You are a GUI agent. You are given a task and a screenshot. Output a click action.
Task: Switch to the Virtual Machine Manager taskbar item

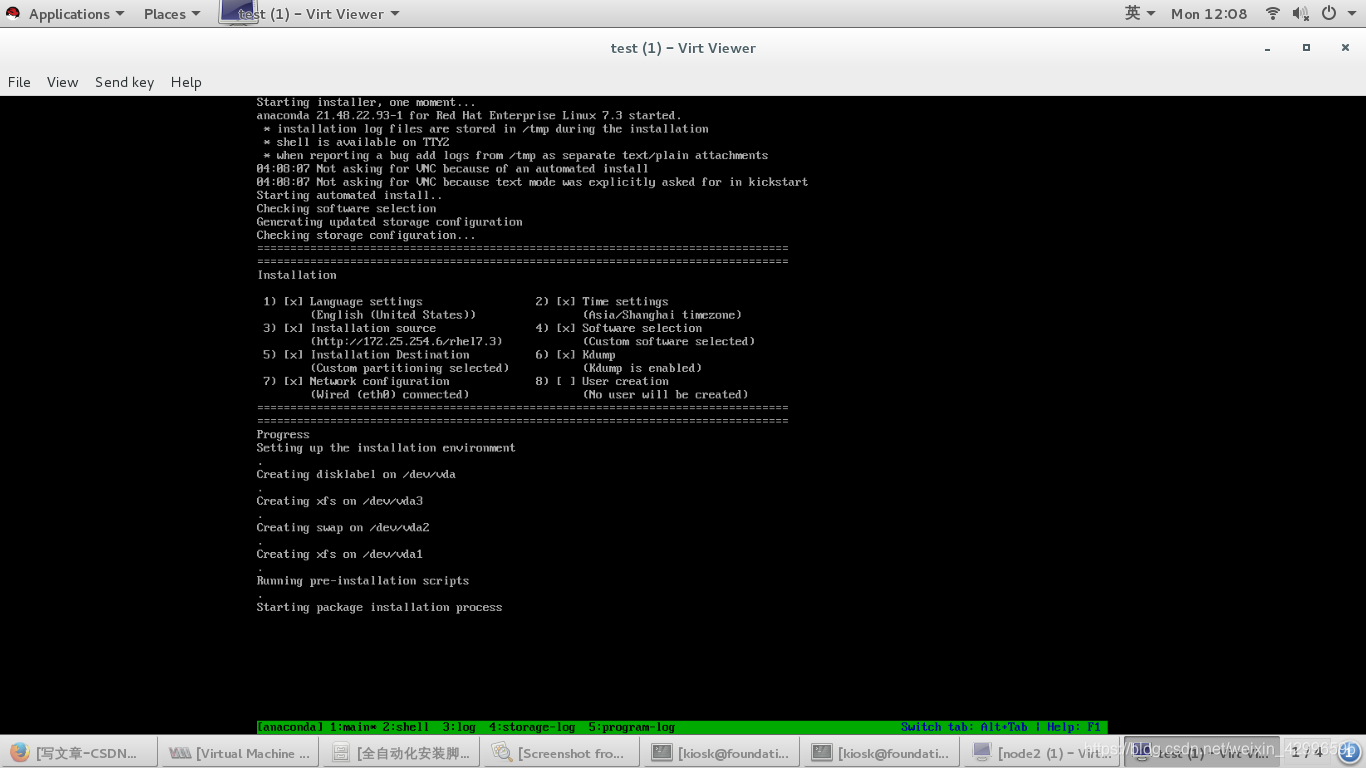point(239,753)
